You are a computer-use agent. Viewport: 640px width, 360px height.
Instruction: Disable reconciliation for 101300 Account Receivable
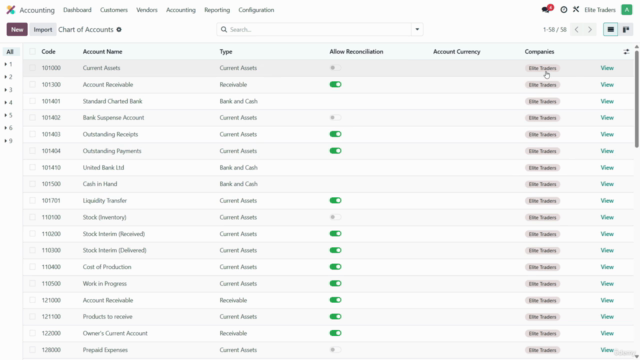coord(336,84)
